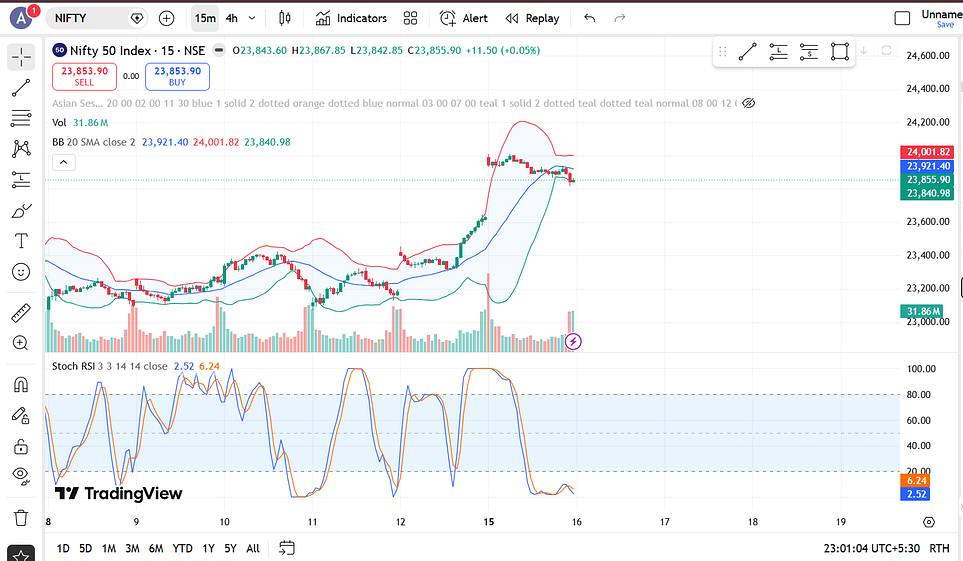Select the text annotation tool
The image size is (963, 561).
pyautogui.click(x=21, y=241)
